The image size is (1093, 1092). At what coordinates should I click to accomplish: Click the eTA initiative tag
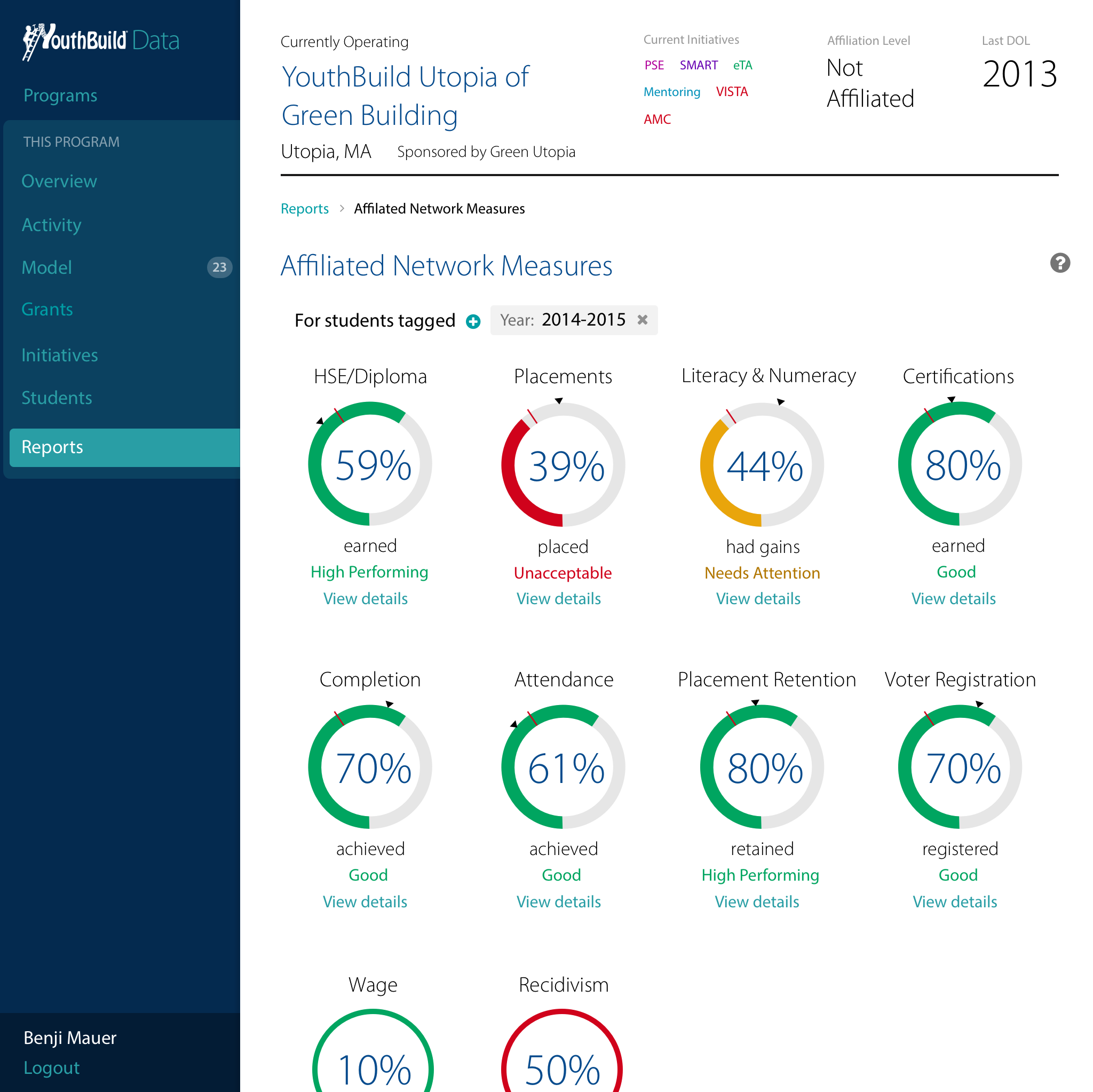[742, 65]
